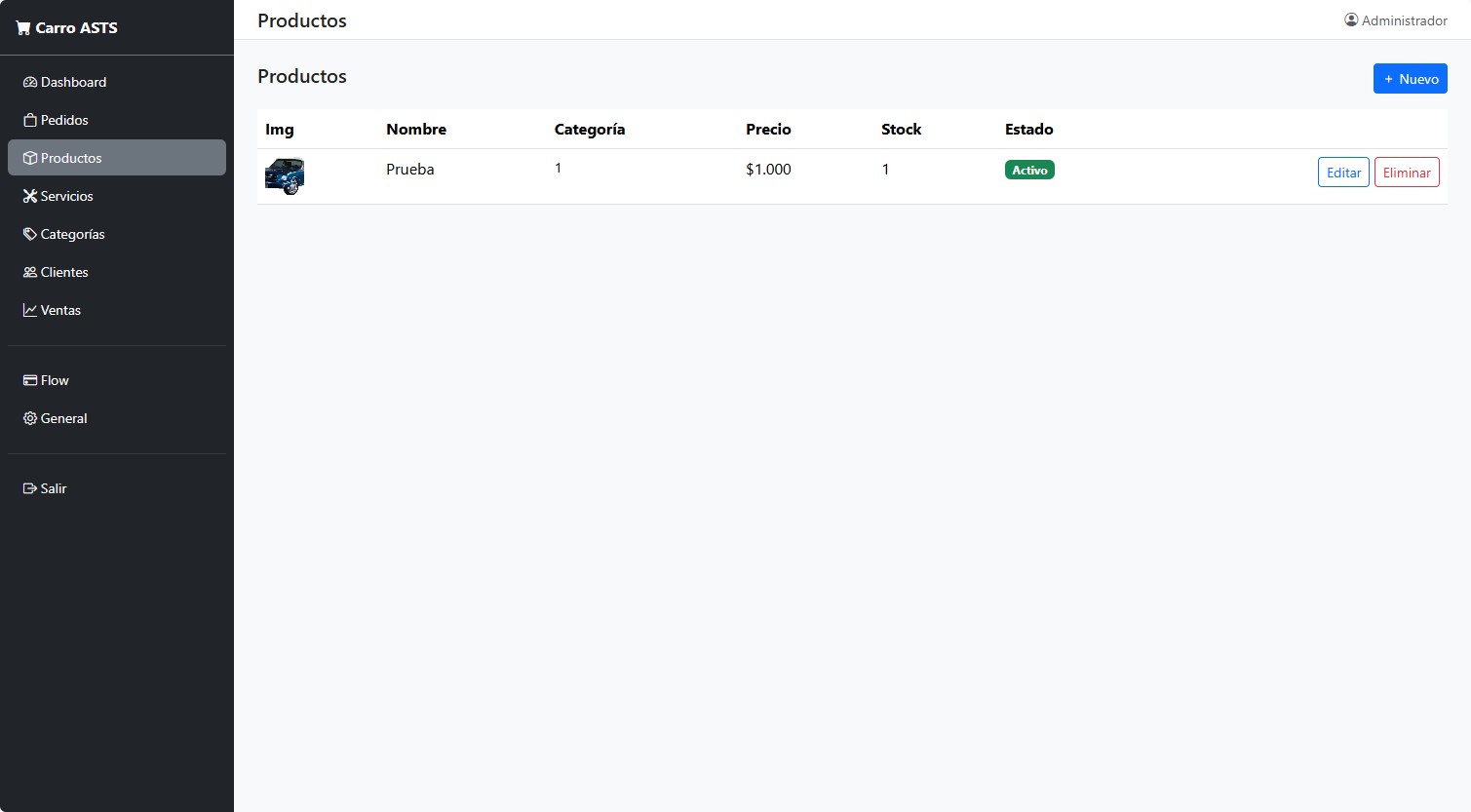
Task: Click the Categorías tags icon
Action: pyautogui.click(x=30, y=234)
